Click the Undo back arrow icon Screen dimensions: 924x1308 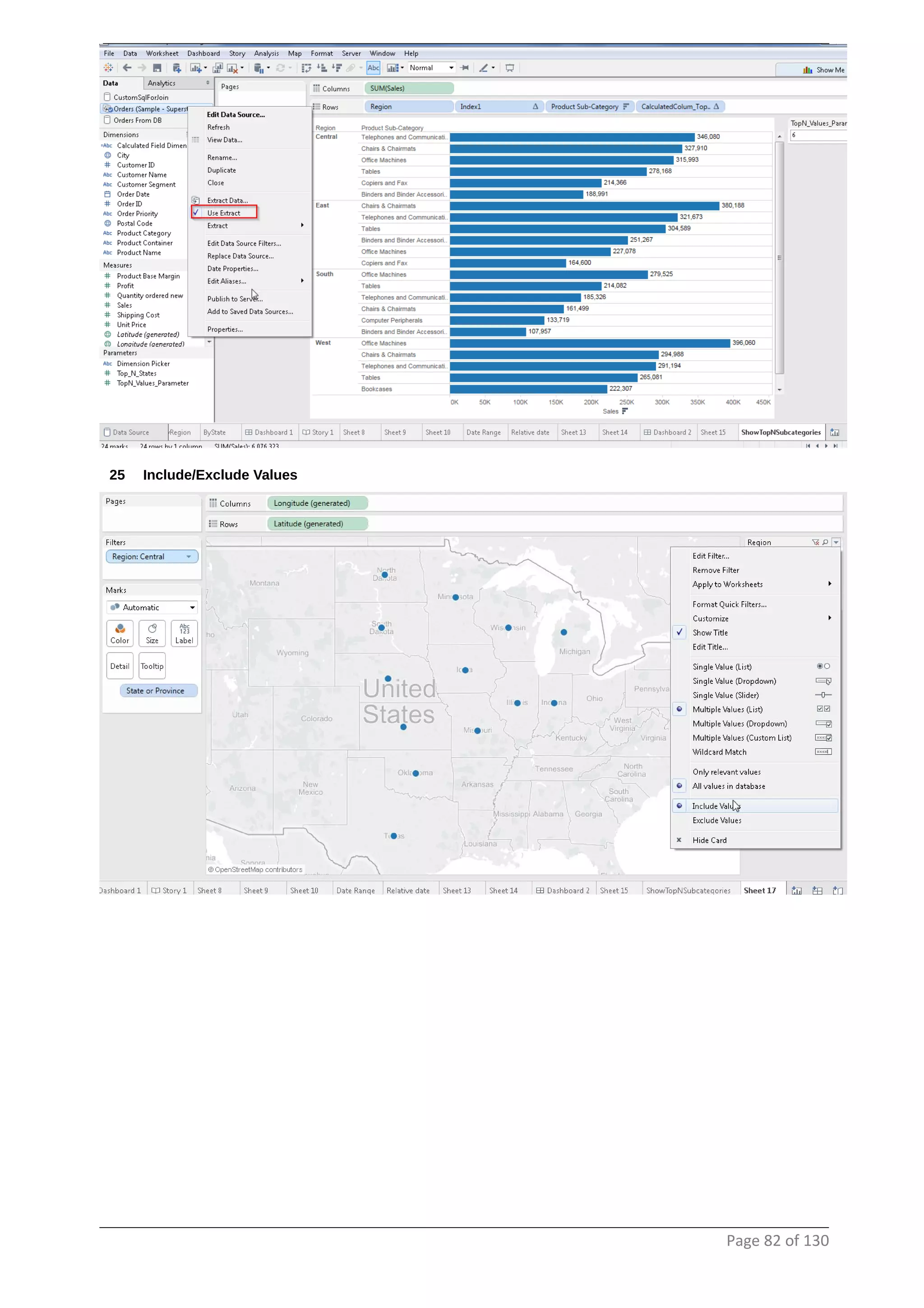(127, 68)
